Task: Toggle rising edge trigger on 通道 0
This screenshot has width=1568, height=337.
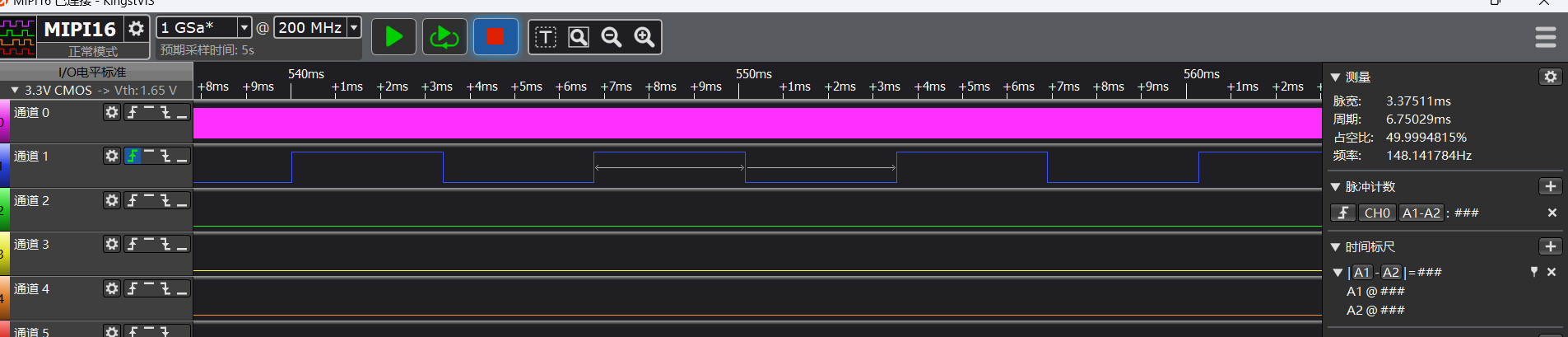Action: [x=133, y=112]
